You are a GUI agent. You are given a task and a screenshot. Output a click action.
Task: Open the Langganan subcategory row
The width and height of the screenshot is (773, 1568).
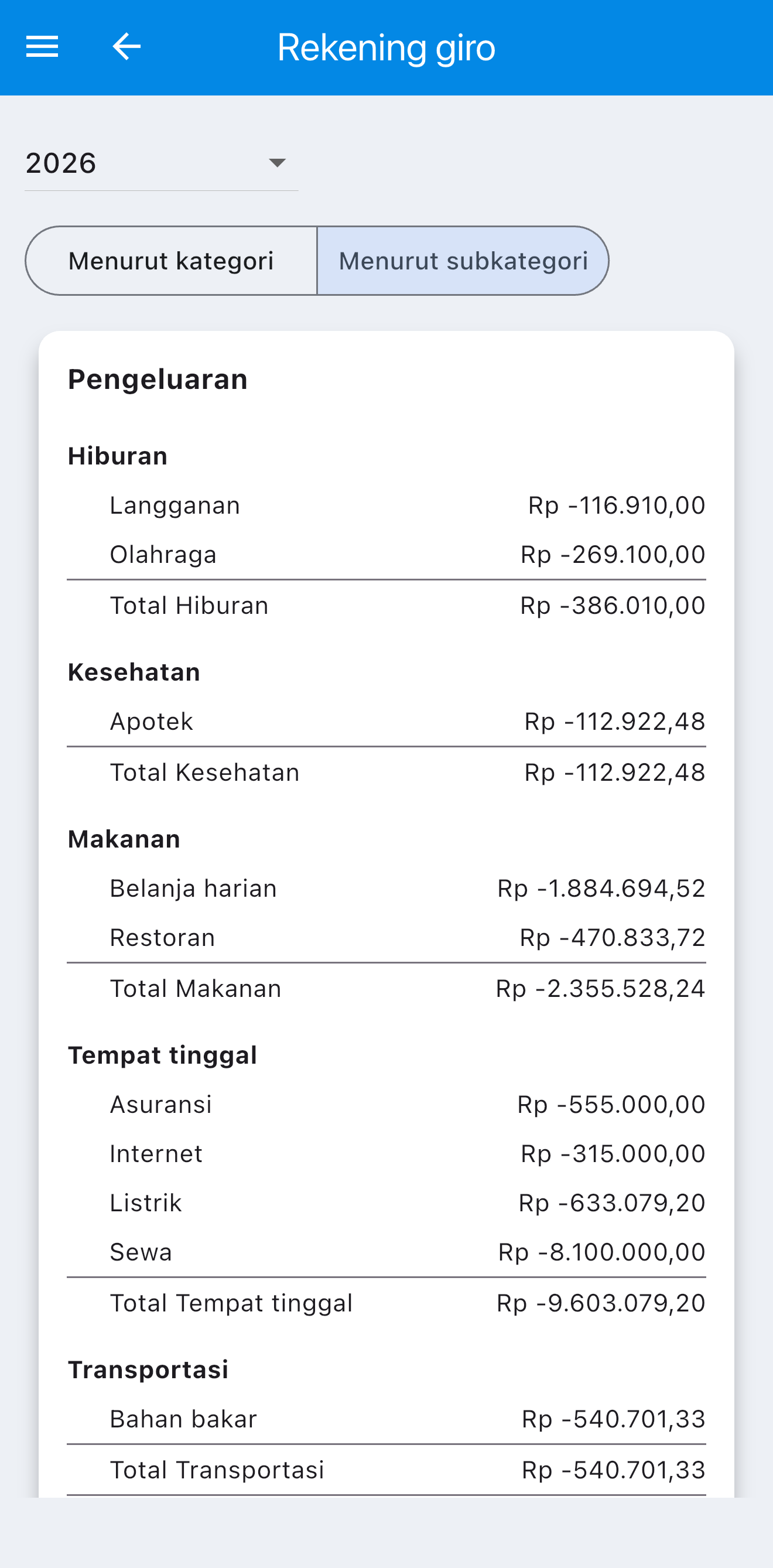tap(386, 506)
